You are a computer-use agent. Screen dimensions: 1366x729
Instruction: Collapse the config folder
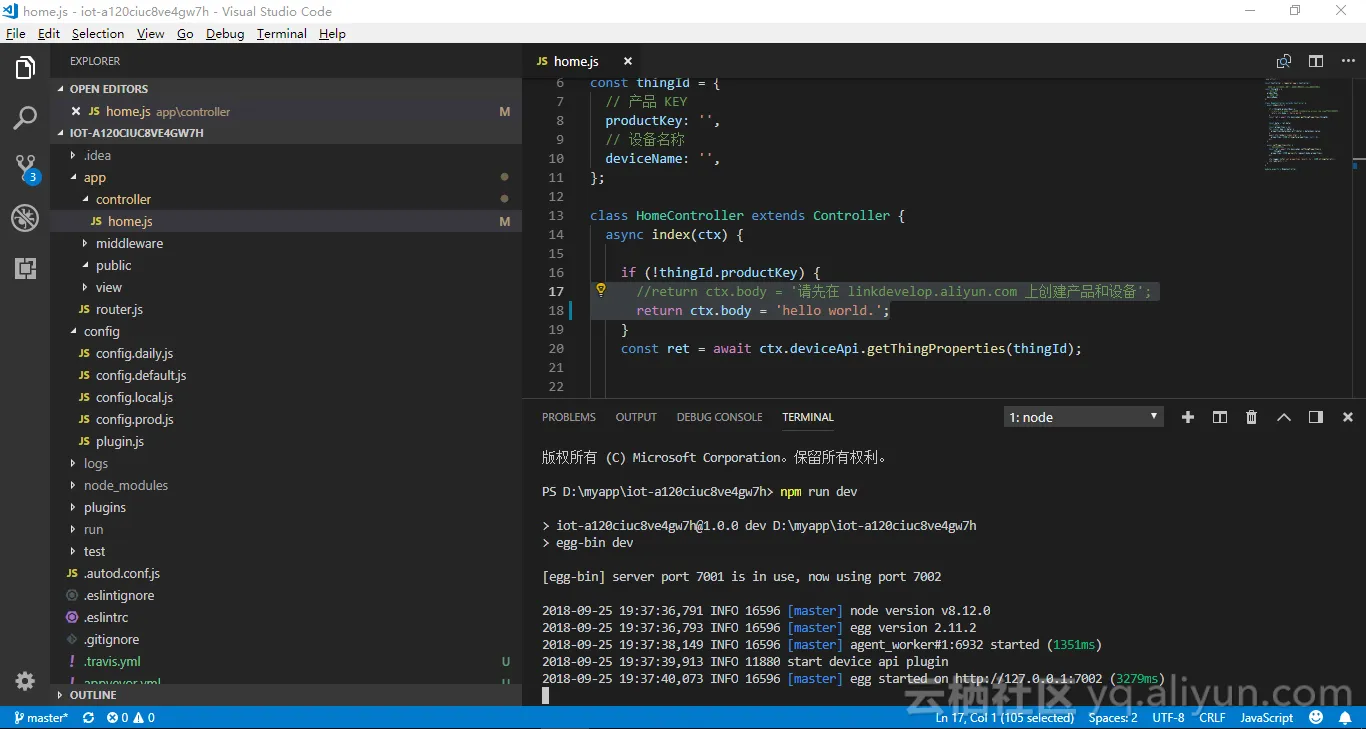286,331
